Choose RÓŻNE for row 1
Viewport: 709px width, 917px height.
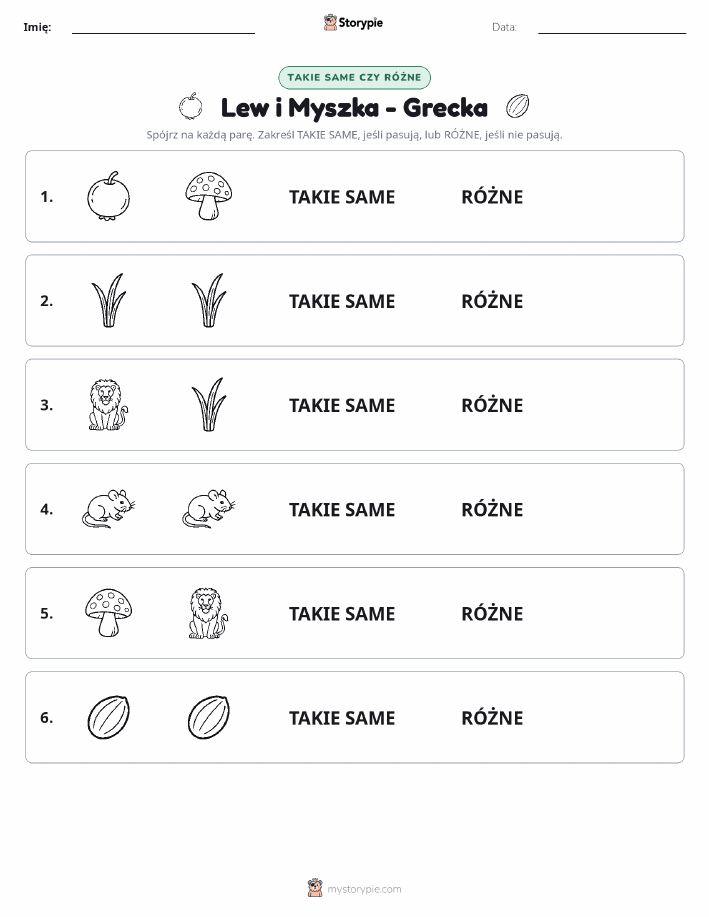point(492,197)
